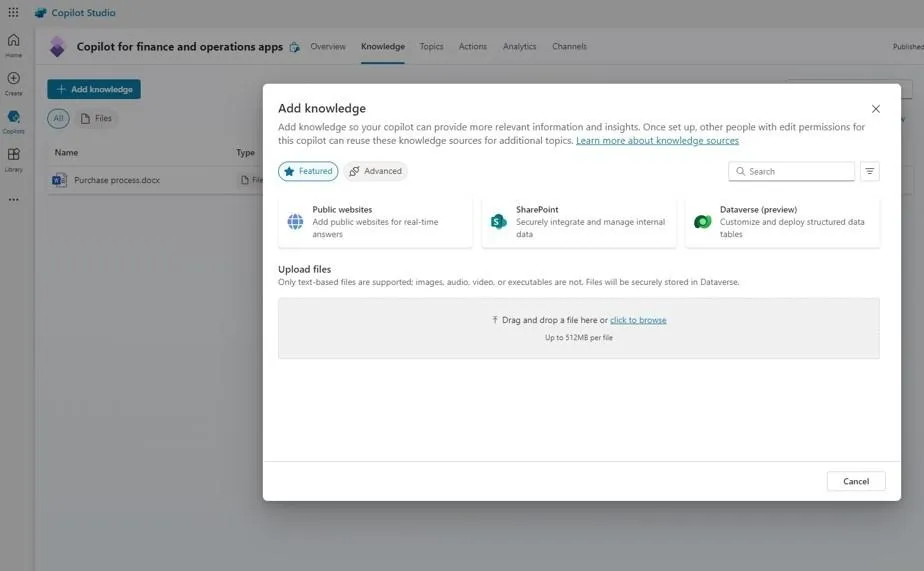924x571 pixels.
Task: Click the file drag and drop area
Action: click(x=579, y=328)
